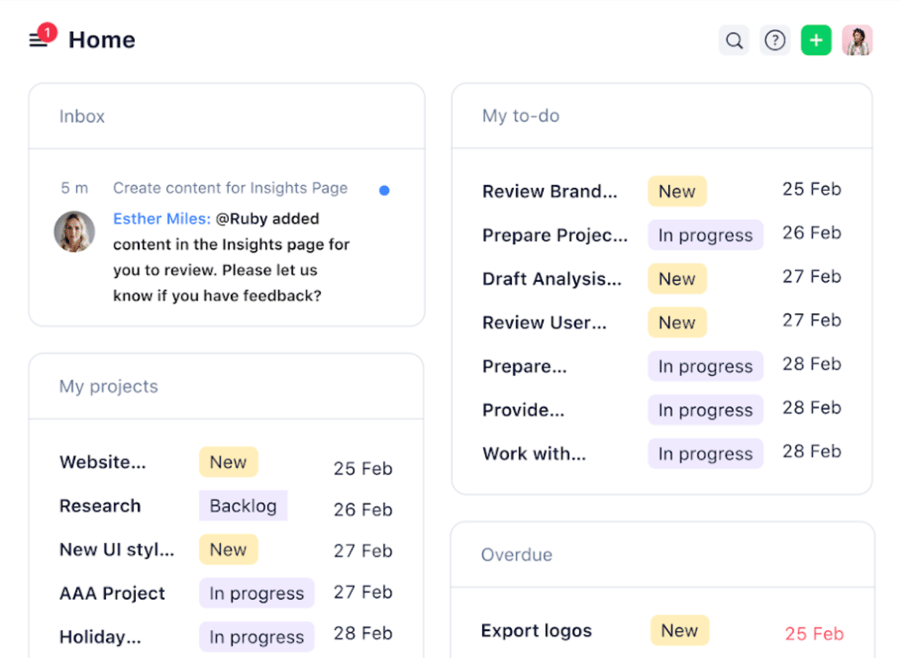The image size is (900, 658).
Task: Open the Inbox panel header
Action: click(82, 116)
